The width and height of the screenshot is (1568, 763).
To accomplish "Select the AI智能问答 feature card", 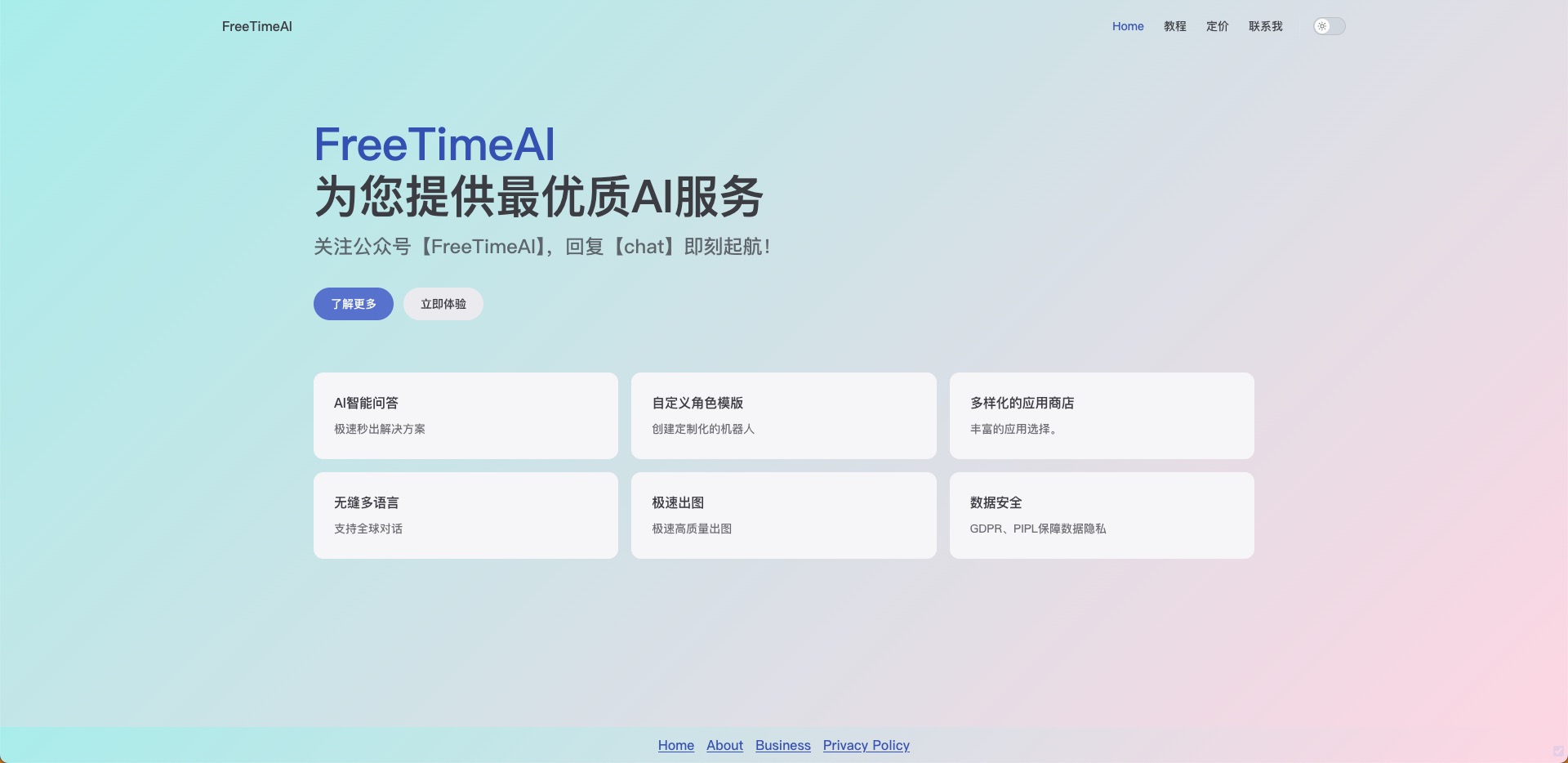I will click(x=465, y=416).
